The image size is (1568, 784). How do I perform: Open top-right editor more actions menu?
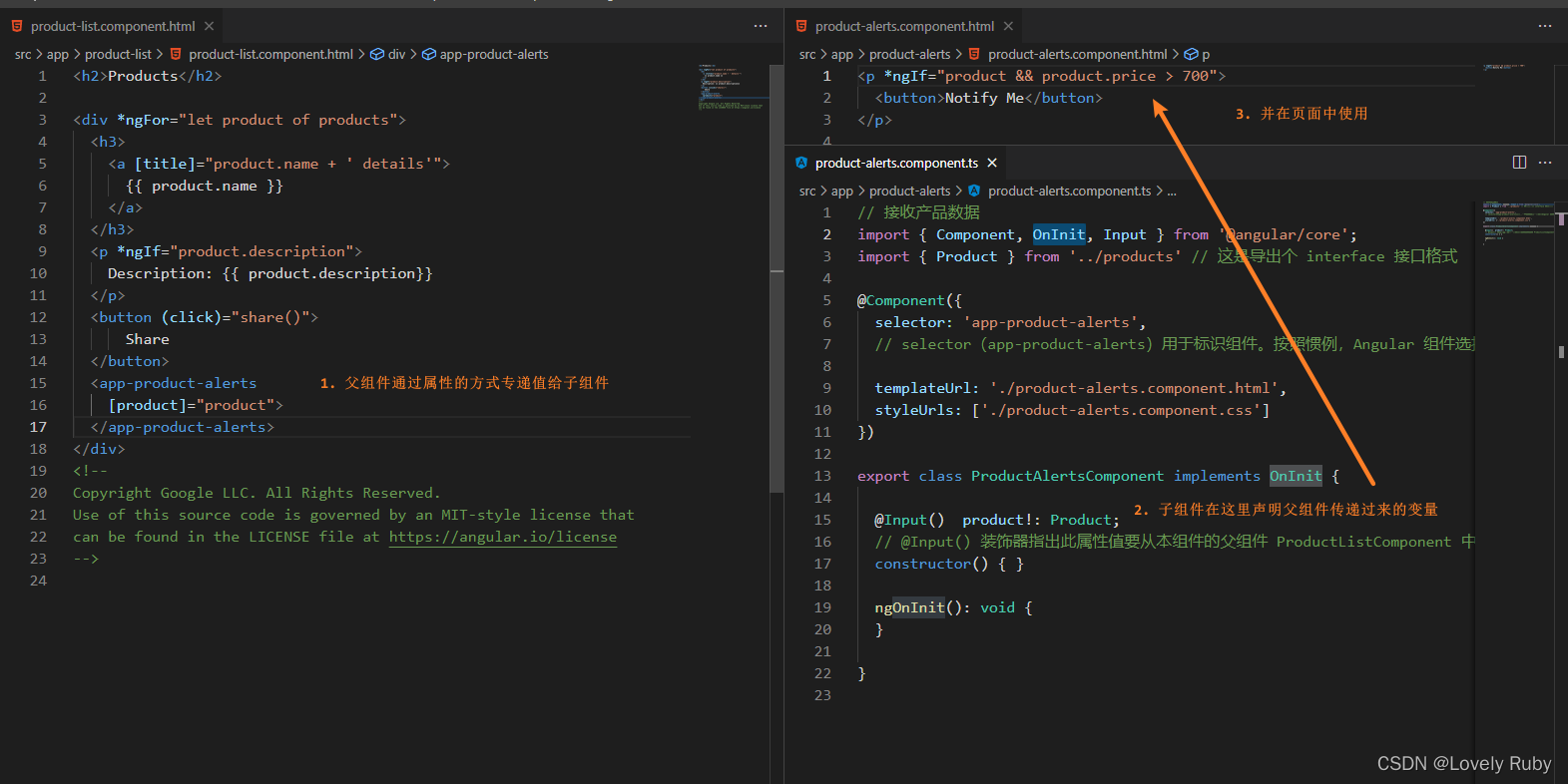click(x=1545, y=26)
